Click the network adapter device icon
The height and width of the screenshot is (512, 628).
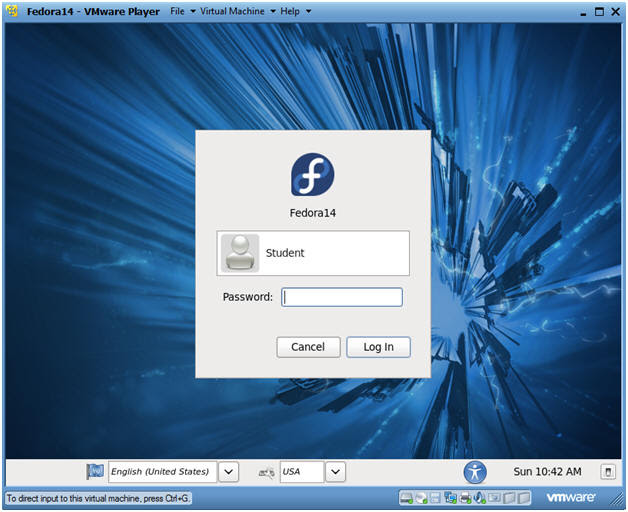pos(451,498)
